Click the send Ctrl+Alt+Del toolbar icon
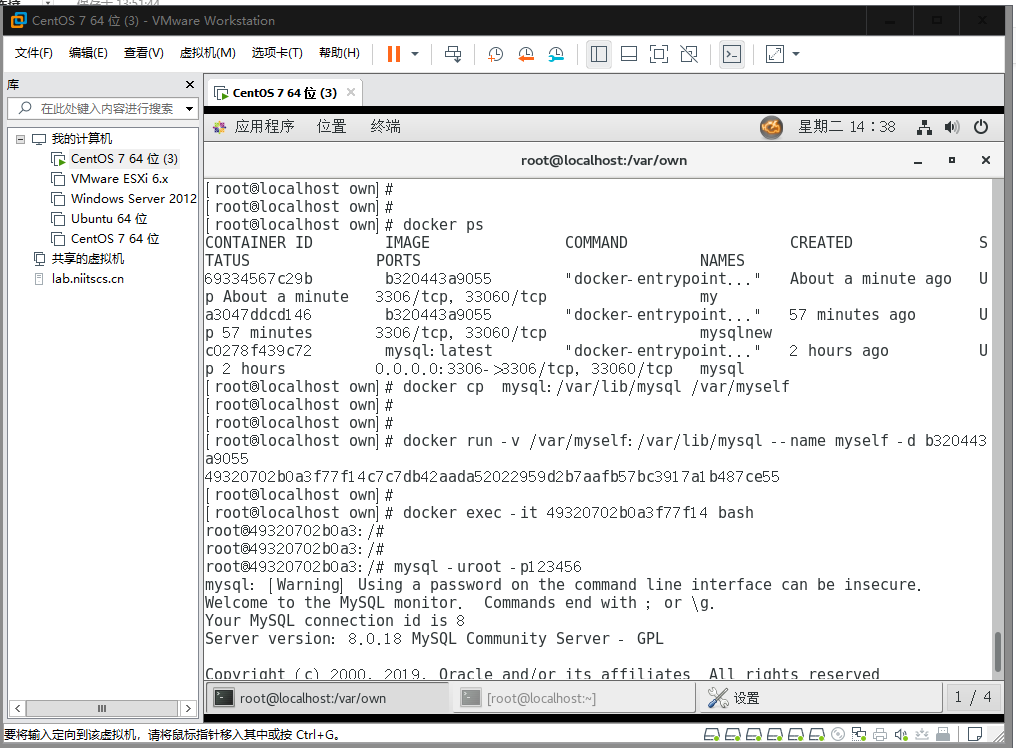The height and width of the screenshot is (748, 1016). [x=453, y=54]
